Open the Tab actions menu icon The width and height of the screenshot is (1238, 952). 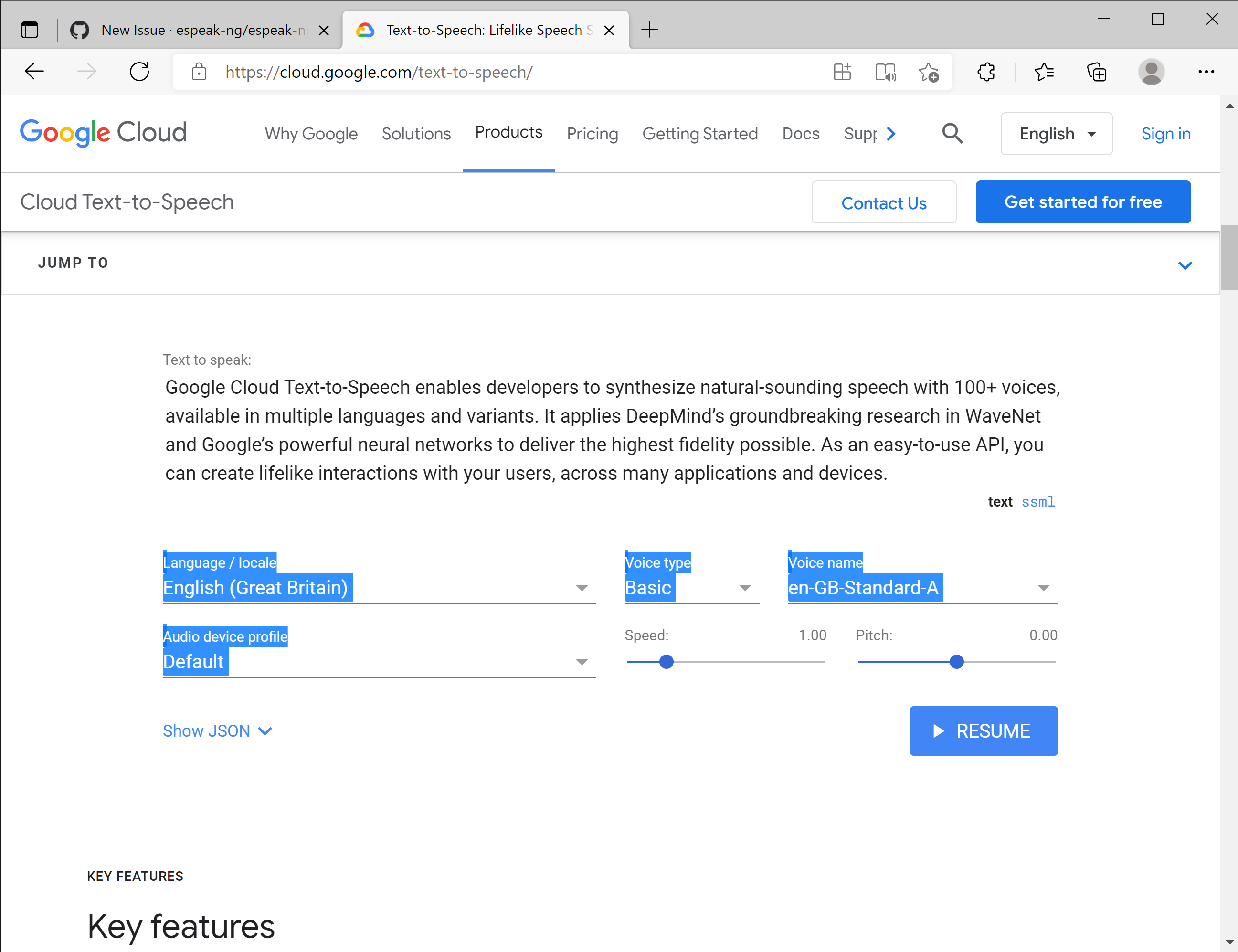(x=30, y=30)
